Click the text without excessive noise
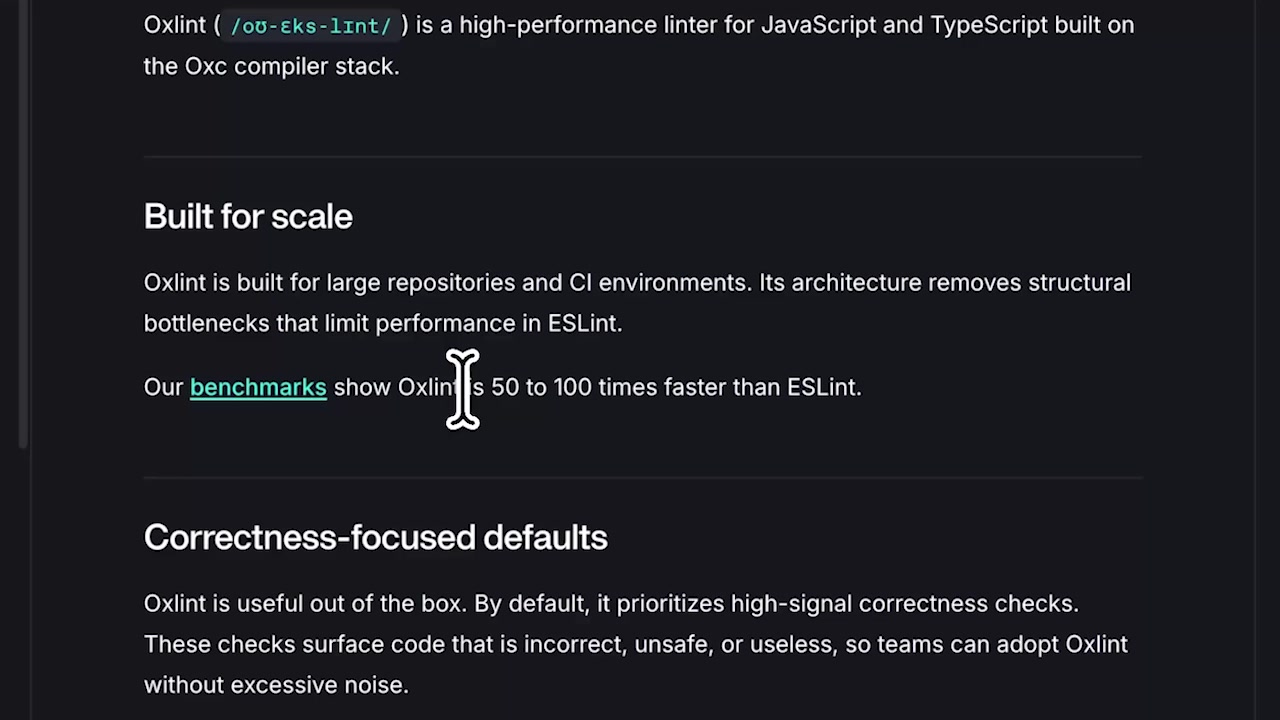Image resolution: width=1280 pixels, height=720 pixels. tap(275, 684)
